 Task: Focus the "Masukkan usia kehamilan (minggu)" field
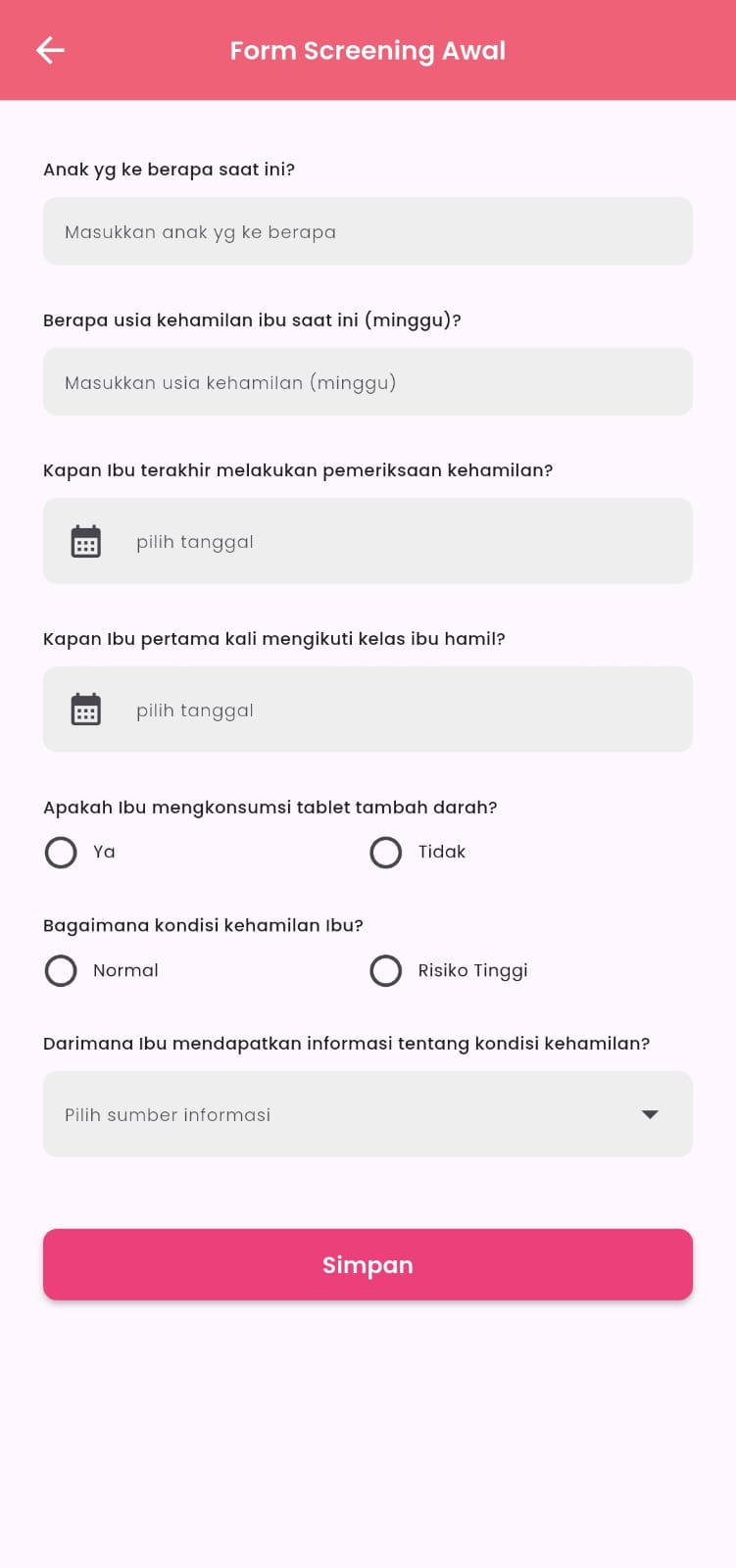point(368,382)
